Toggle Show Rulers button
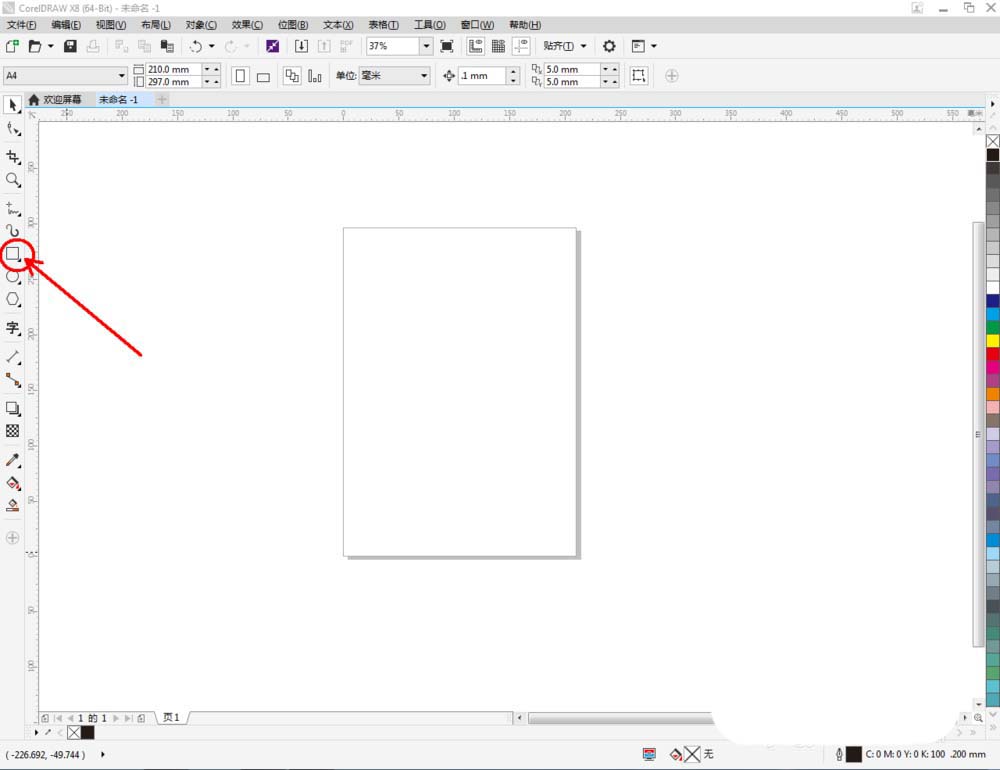This screenshot has width=1000, height=770. 476,46
